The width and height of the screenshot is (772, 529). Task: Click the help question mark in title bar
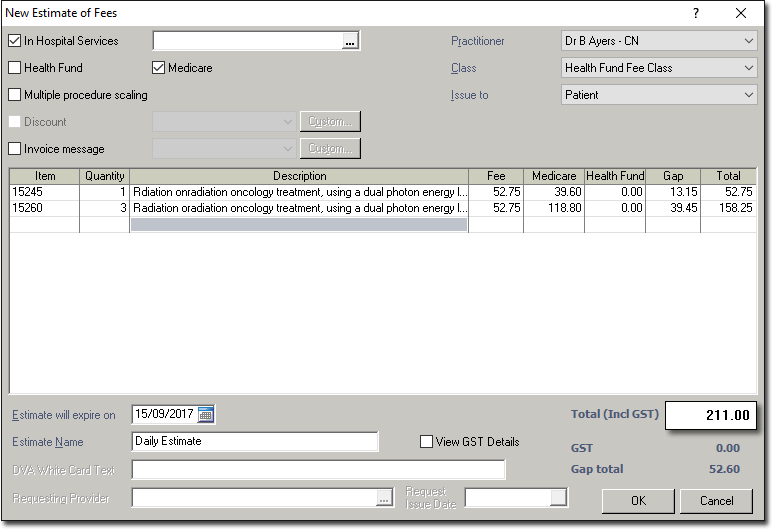(x=696, y=13)
